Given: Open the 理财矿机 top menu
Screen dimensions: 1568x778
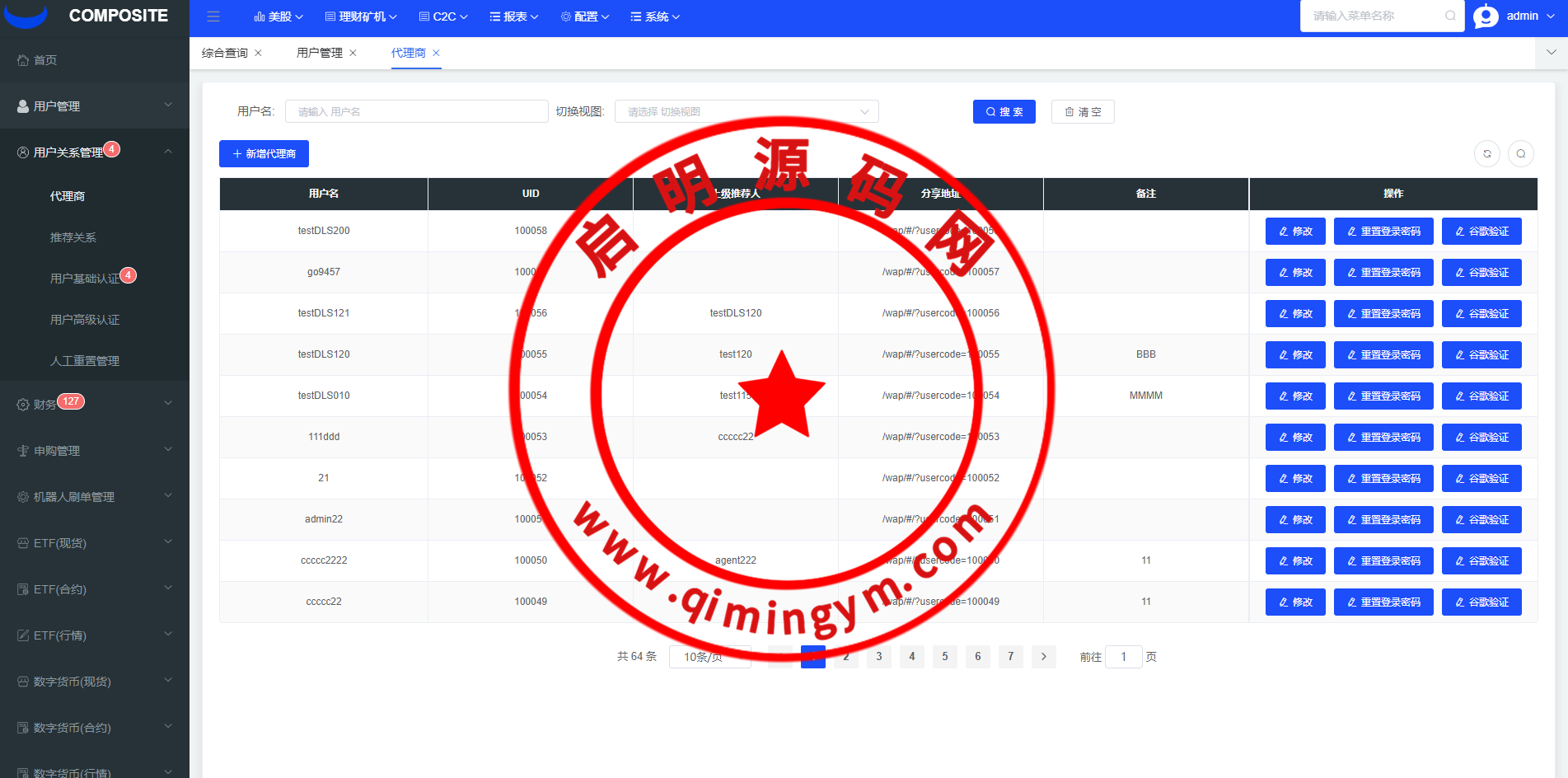Looking at the screenshot, I should 361,16.
